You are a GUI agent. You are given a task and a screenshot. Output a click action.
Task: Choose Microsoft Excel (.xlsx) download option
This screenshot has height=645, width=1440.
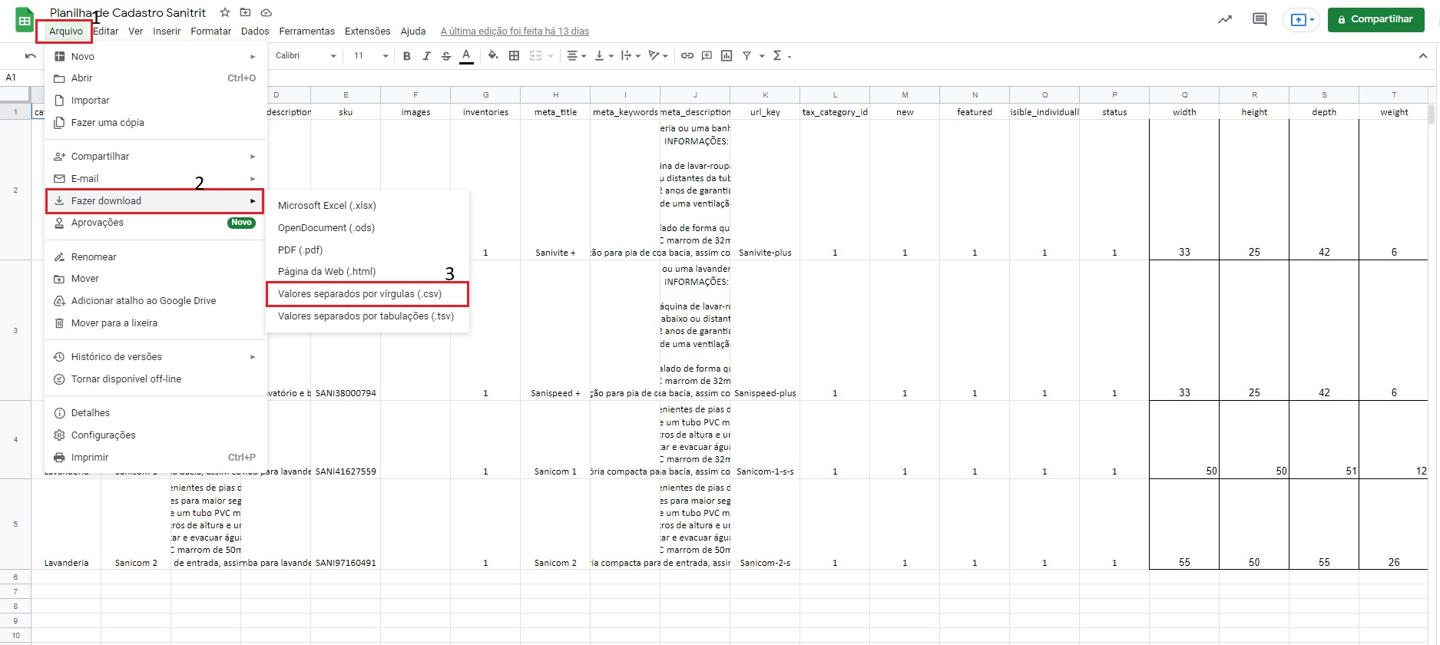[x=327, y=206]
